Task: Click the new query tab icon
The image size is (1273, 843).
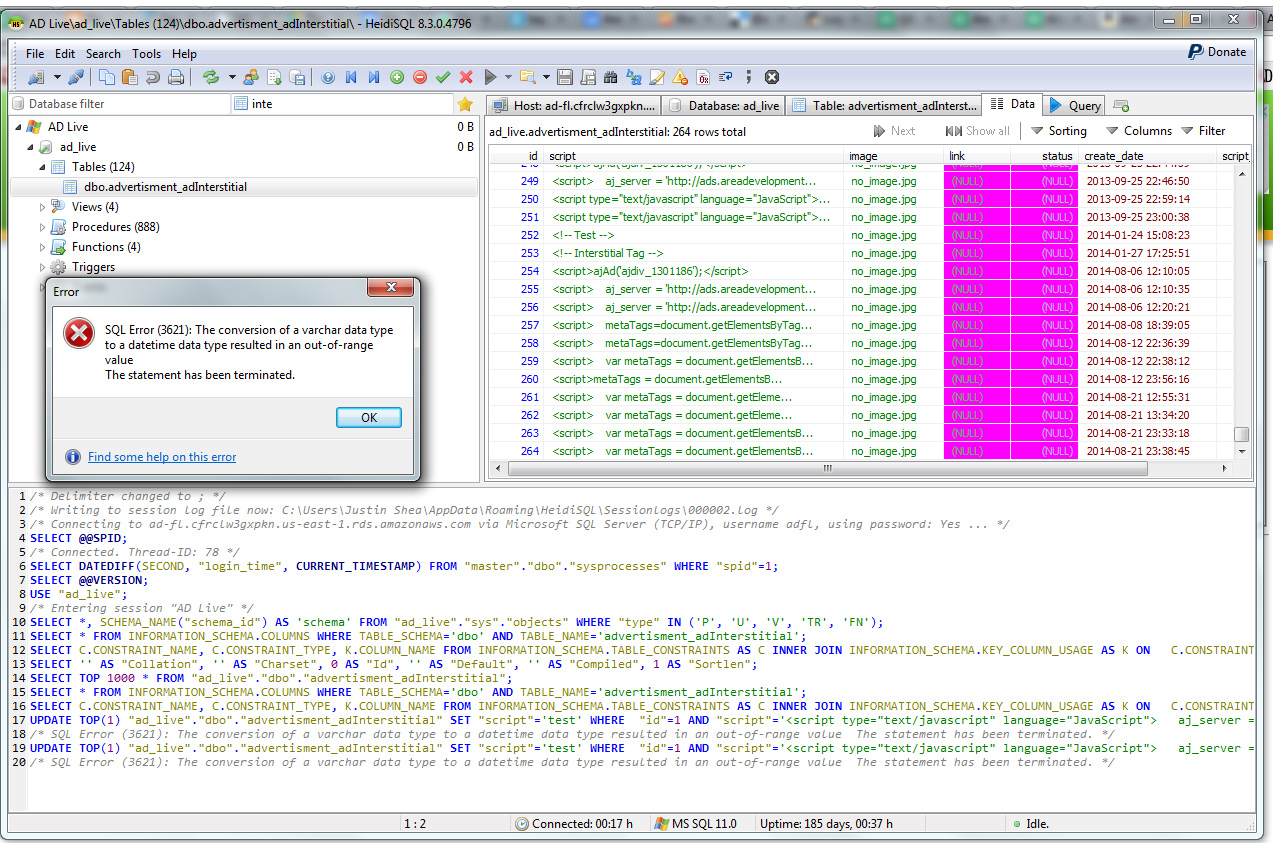Action: [x=1121, y=105]
